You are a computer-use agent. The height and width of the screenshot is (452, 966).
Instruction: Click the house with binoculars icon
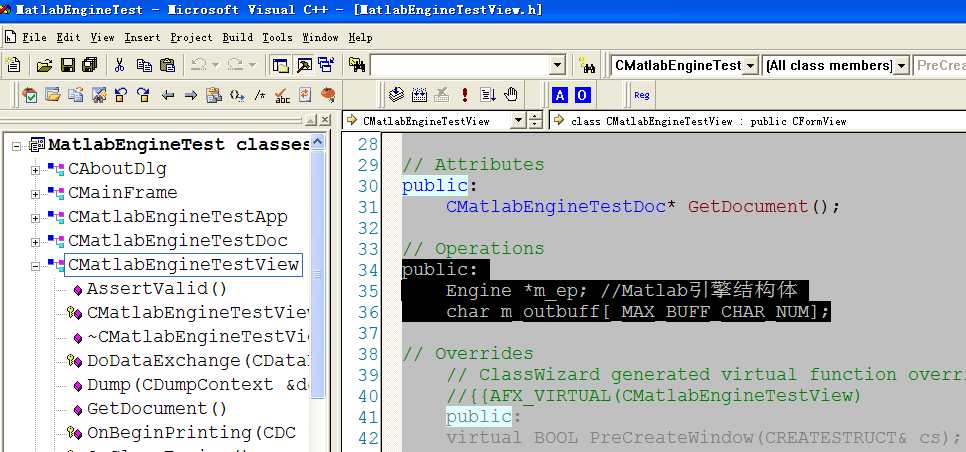pyautogui.click(x=99, y=95)
